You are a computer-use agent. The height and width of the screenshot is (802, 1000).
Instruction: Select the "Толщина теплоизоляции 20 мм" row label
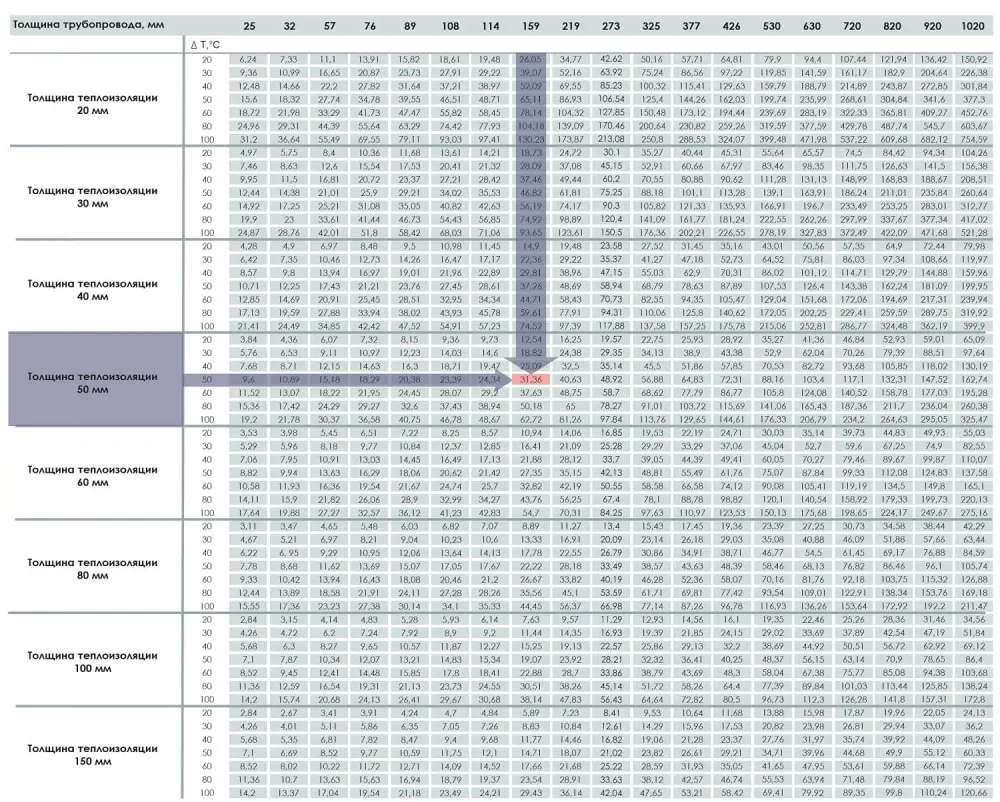(92, 104)
